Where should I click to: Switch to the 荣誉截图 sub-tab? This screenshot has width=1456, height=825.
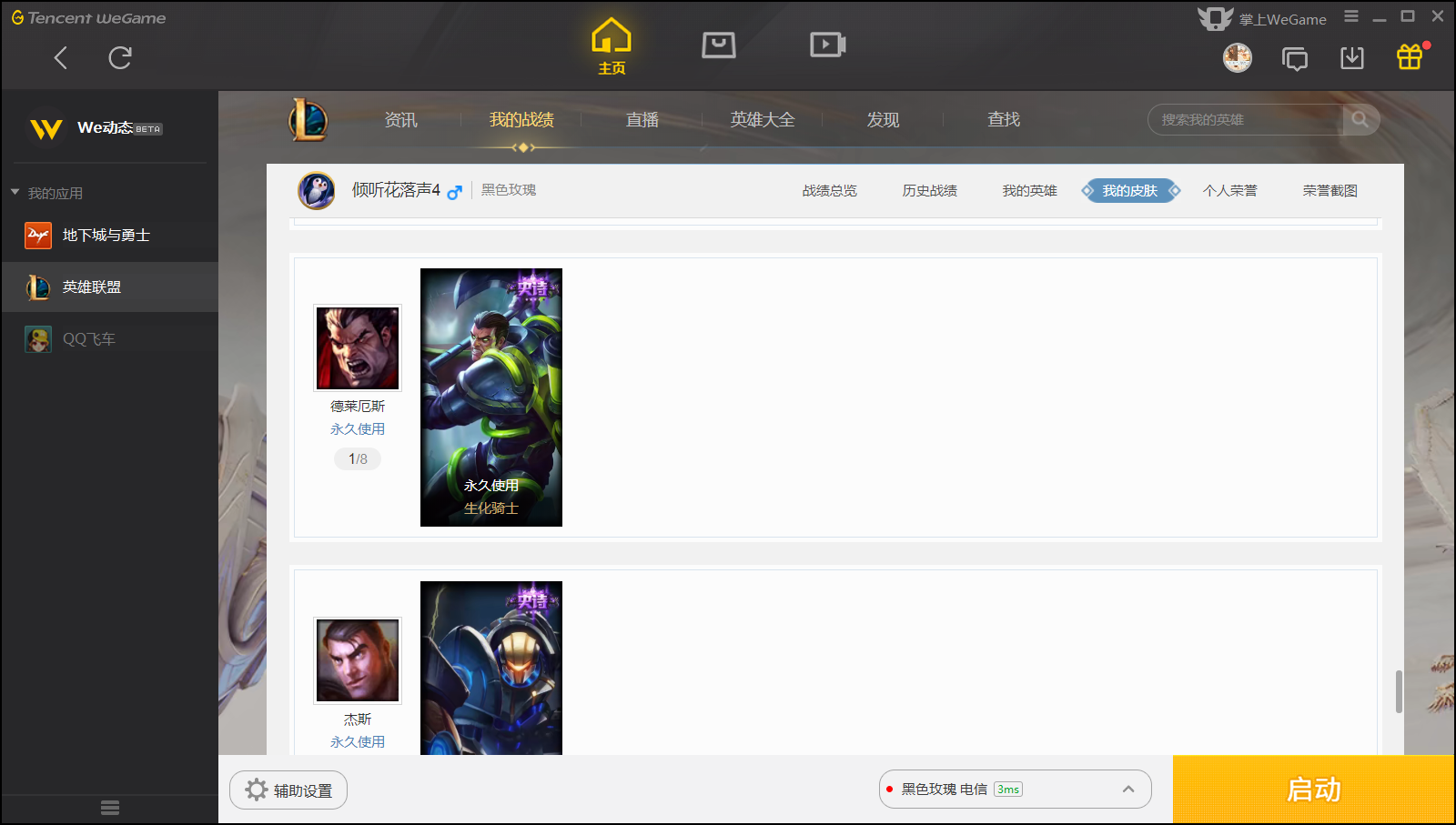1330,191
